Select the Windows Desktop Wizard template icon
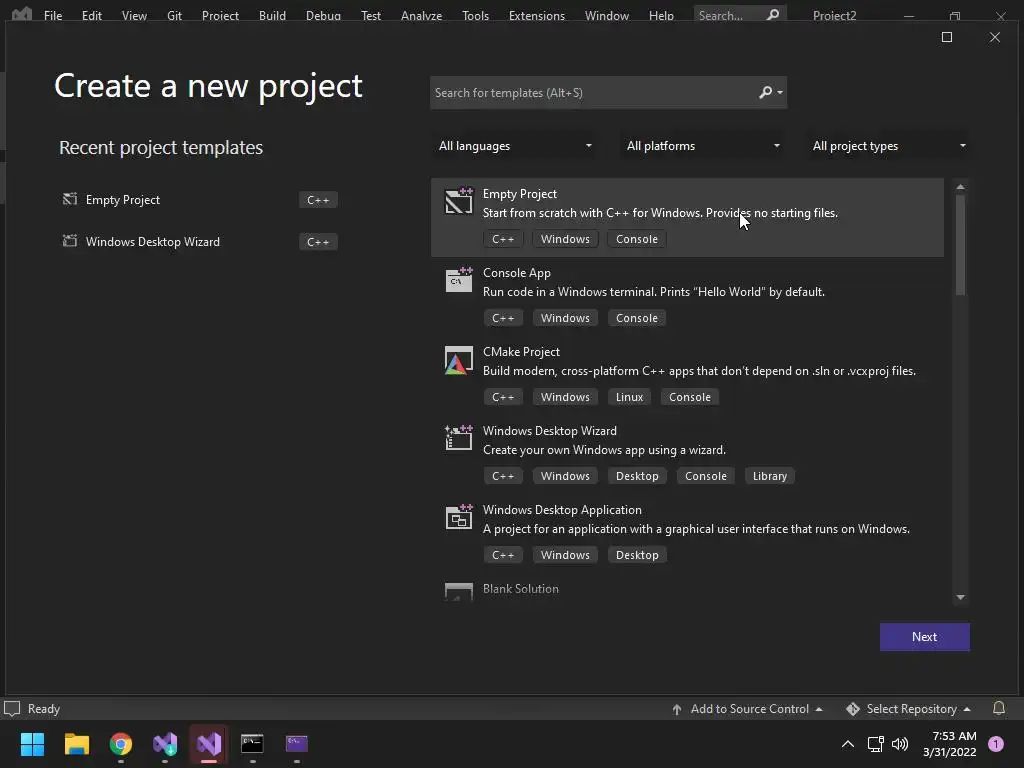1024x768 pixels. tap(458, 438)
